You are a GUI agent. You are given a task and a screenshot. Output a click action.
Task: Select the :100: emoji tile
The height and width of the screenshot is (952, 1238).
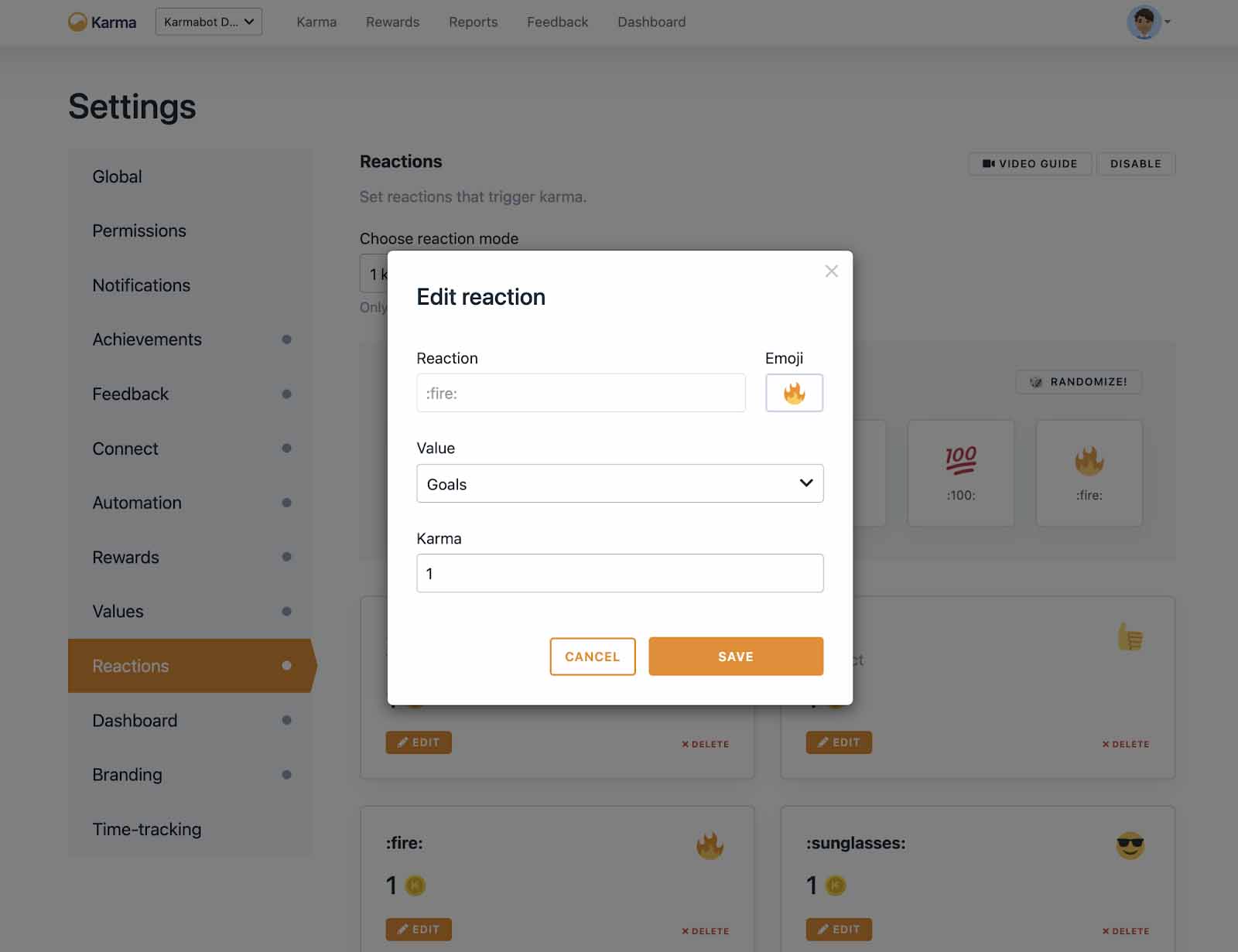coord(960,473)
